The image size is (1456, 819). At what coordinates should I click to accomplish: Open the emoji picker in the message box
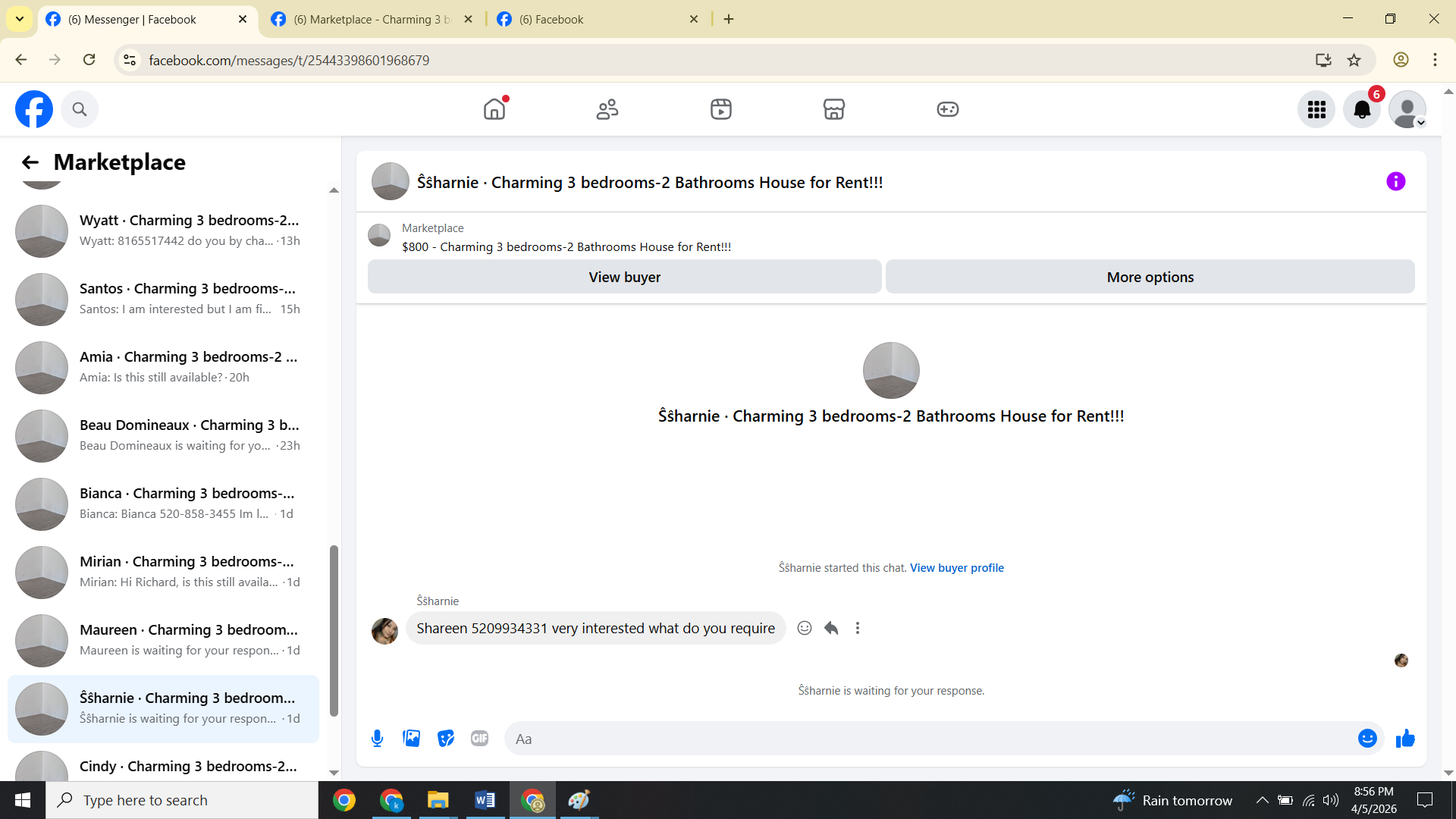coord(1367,739)
